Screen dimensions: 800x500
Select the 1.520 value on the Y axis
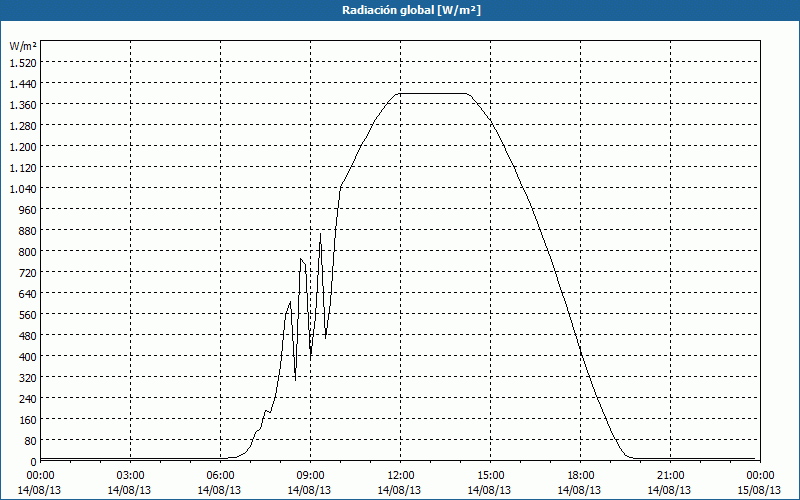click(x=23, y=62)
